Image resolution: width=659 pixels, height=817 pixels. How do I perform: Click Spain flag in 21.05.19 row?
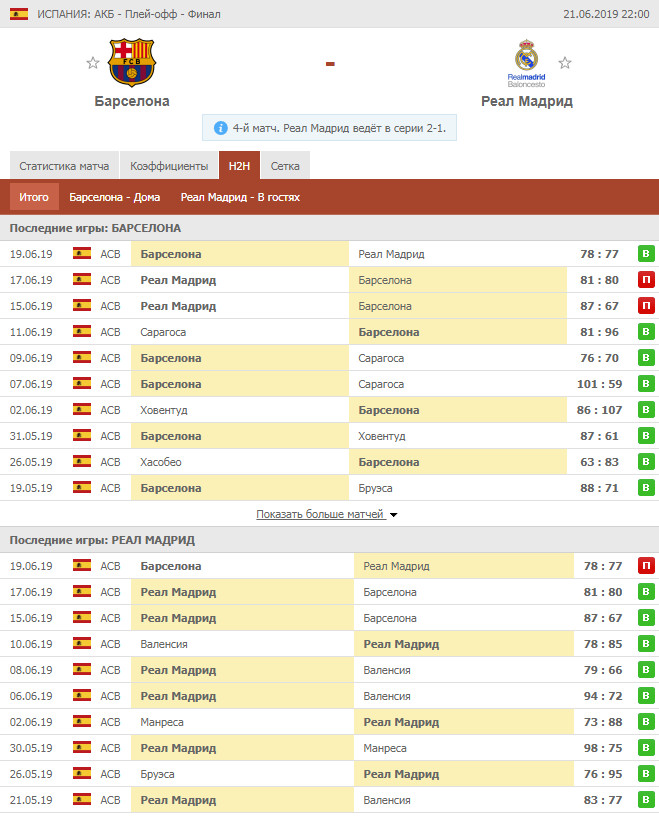(82, 799)
